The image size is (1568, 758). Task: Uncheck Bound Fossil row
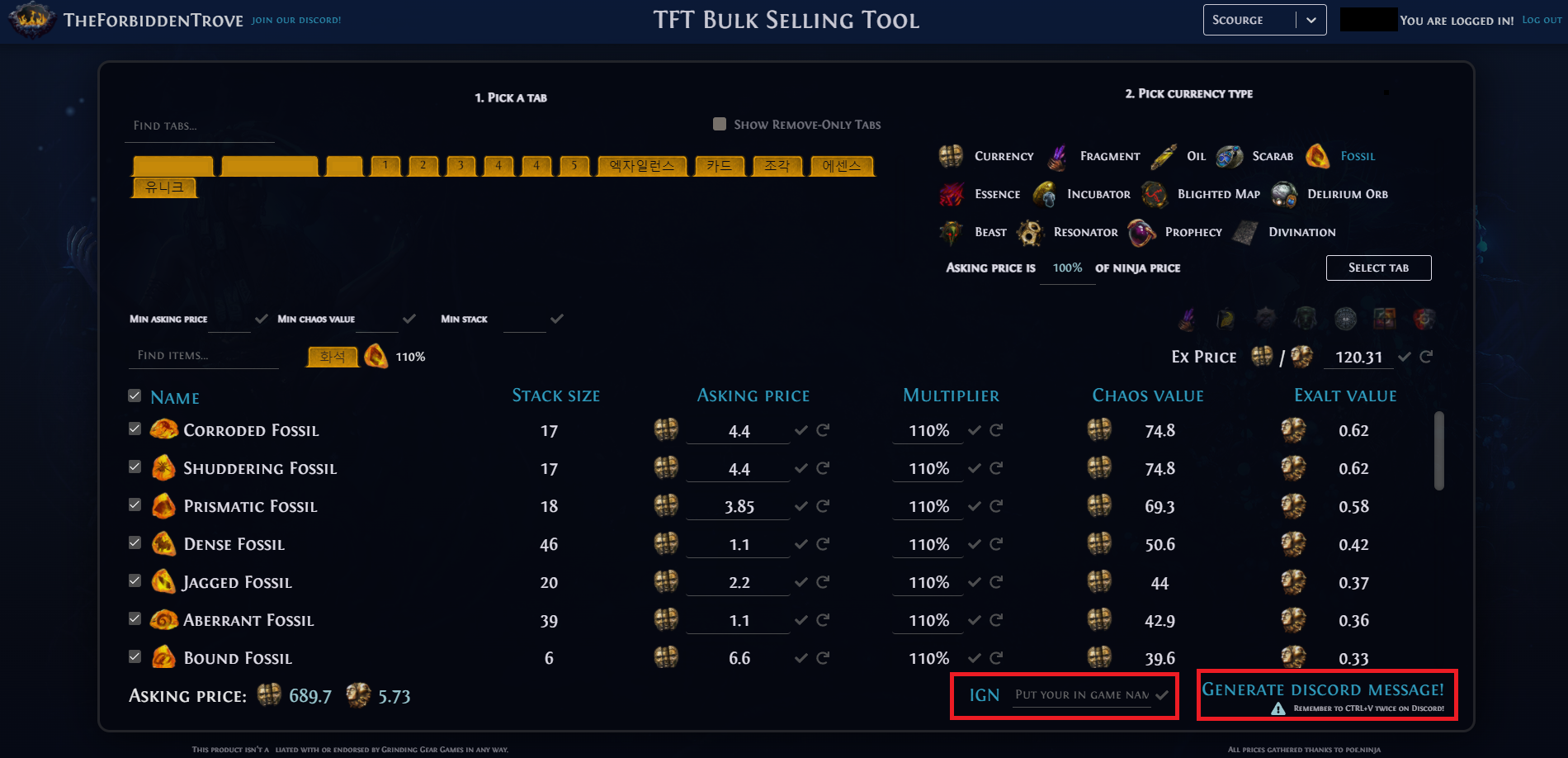tap(135, 656)
